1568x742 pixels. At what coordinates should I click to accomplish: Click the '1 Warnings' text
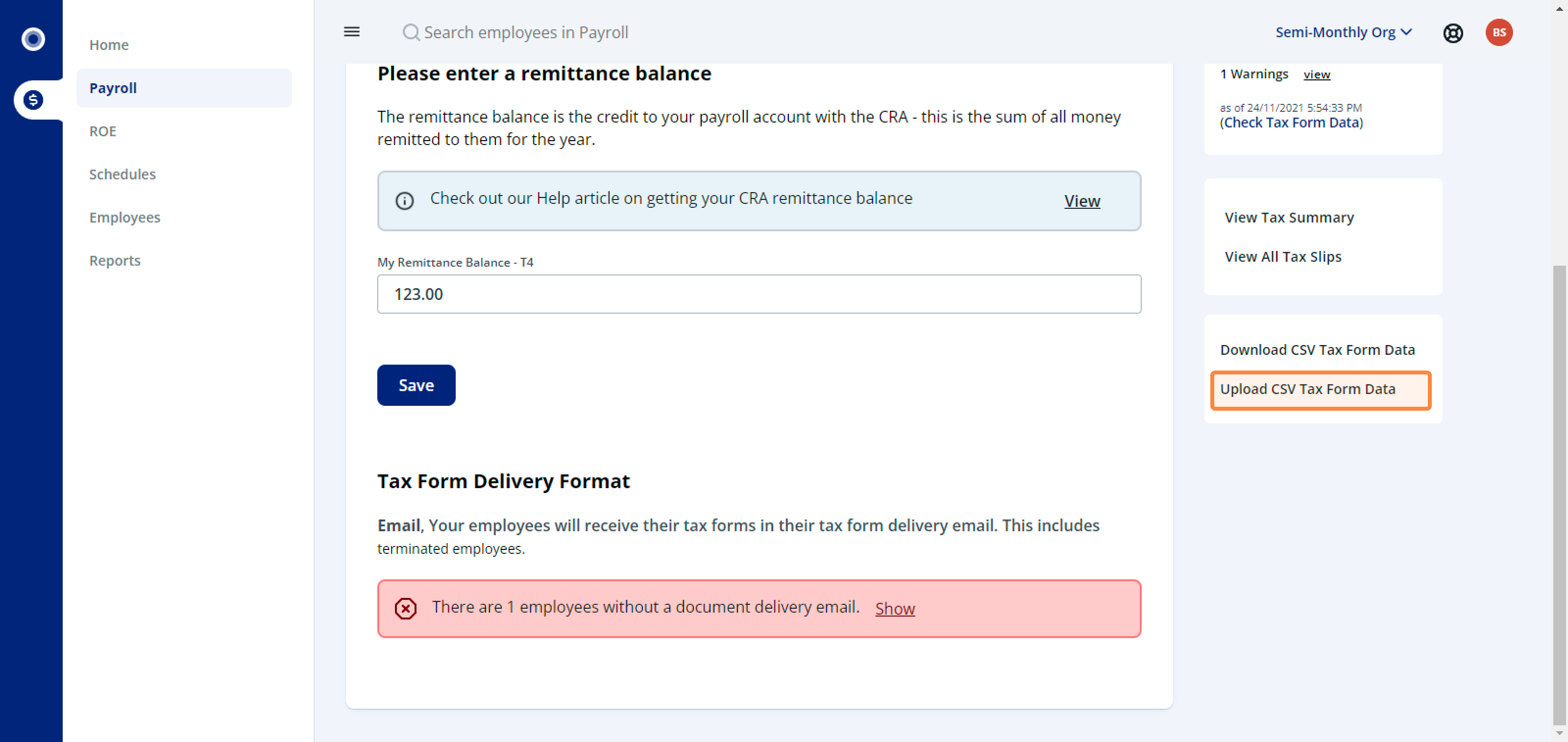coord(1254,74)
